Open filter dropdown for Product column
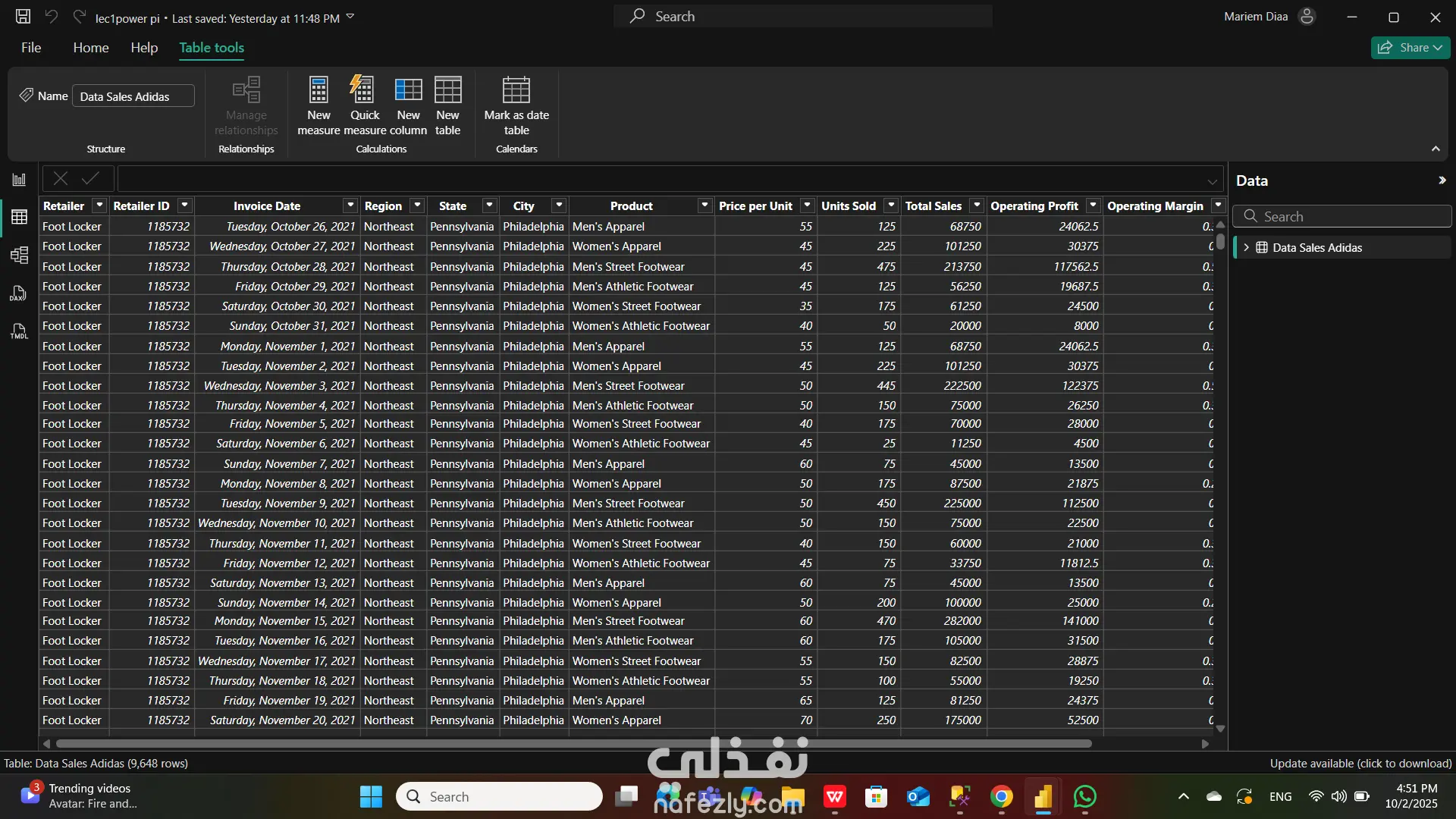This screenshot has height=819, width=1456. pos(704,206)
